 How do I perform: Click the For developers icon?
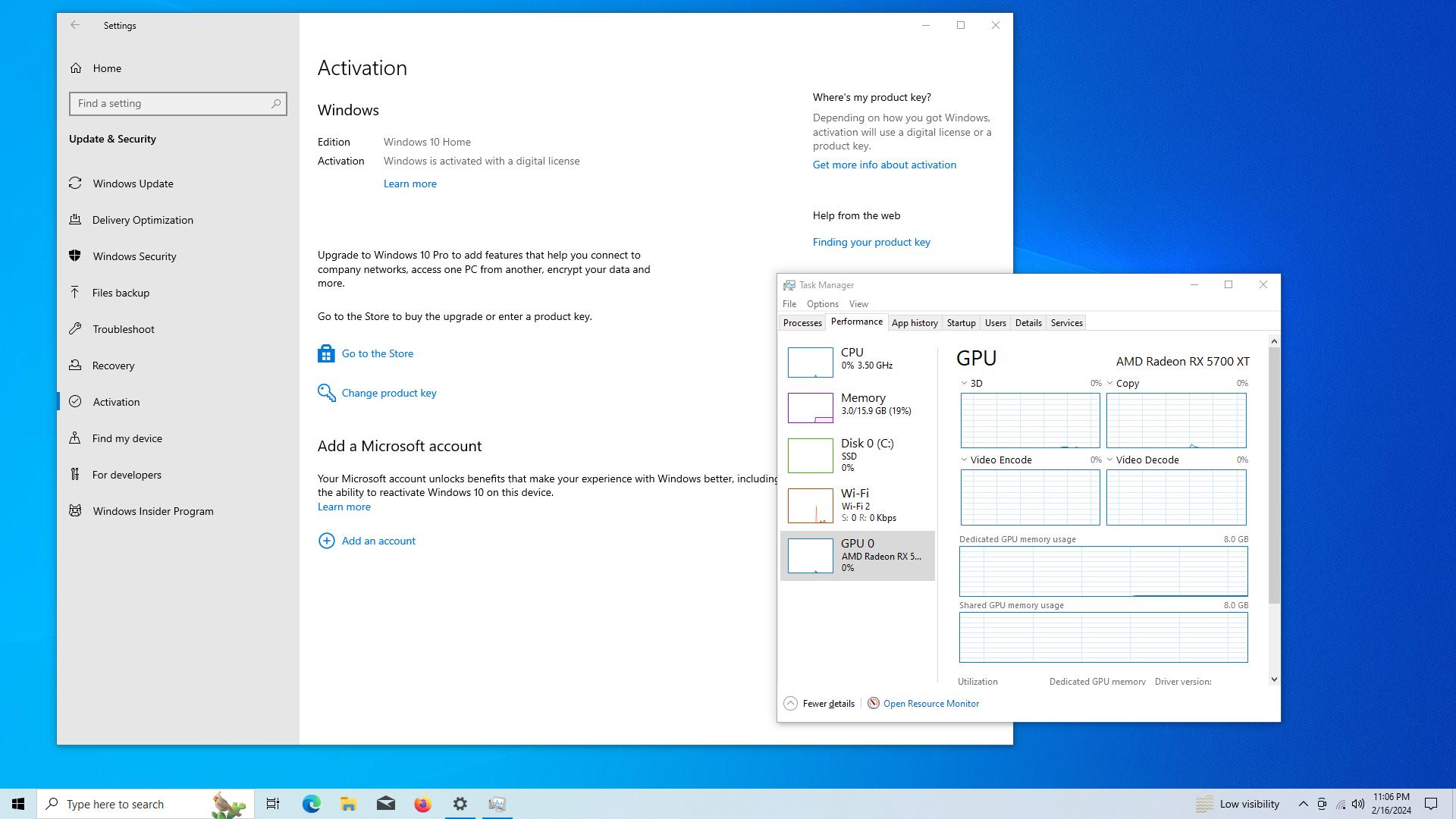coord(75,475)
